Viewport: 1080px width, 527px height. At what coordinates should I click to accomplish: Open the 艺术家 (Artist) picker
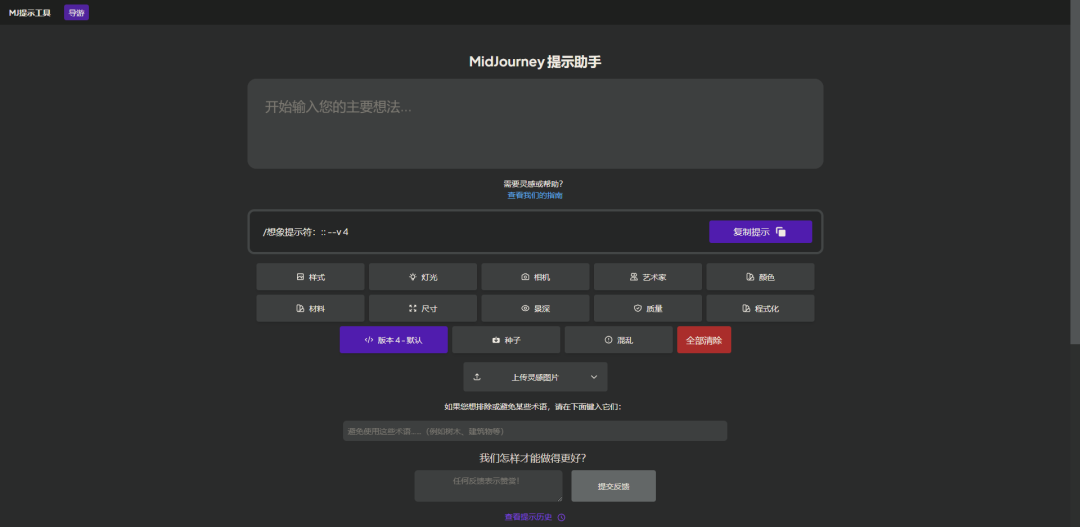(x=647, y=277)
